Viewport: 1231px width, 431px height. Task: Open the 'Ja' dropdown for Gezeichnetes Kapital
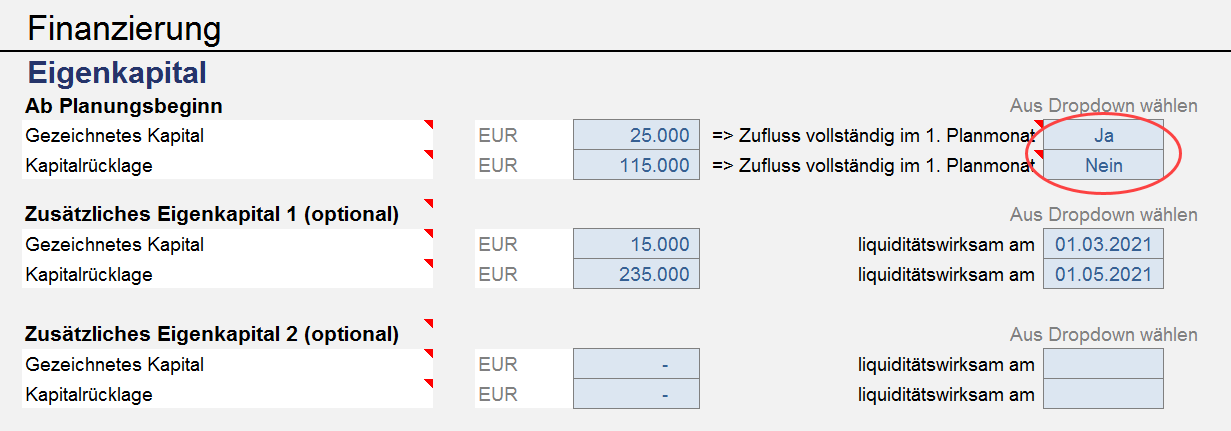(x=1103, y=135)
